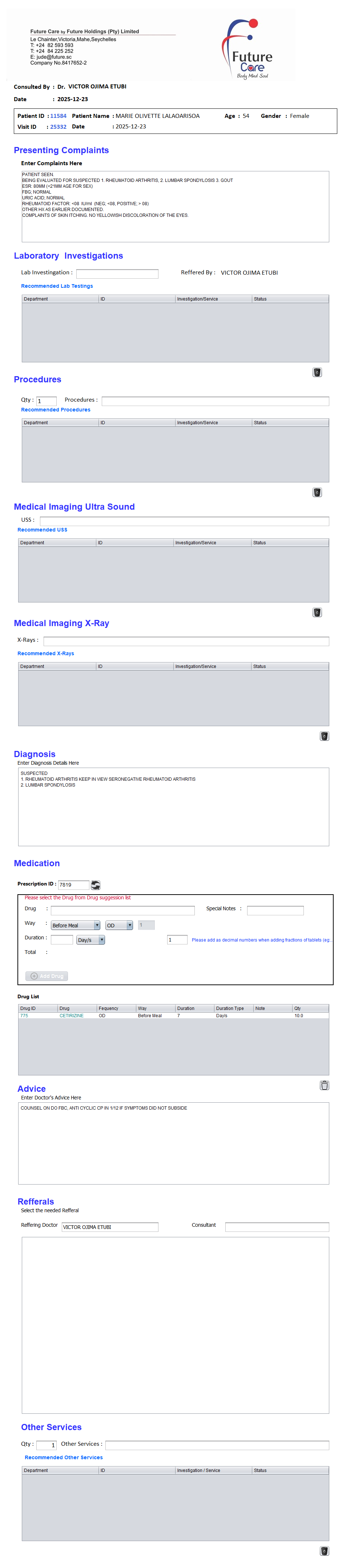
Task: Open the Day/s duration type dropdown
Action: tap(90, 940)
